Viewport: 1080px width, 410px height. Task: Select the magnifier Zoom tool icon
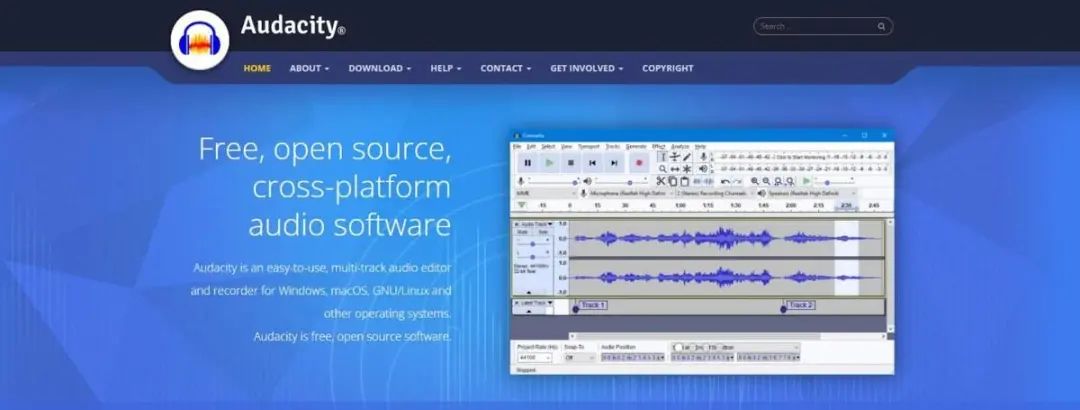point(663,169)
